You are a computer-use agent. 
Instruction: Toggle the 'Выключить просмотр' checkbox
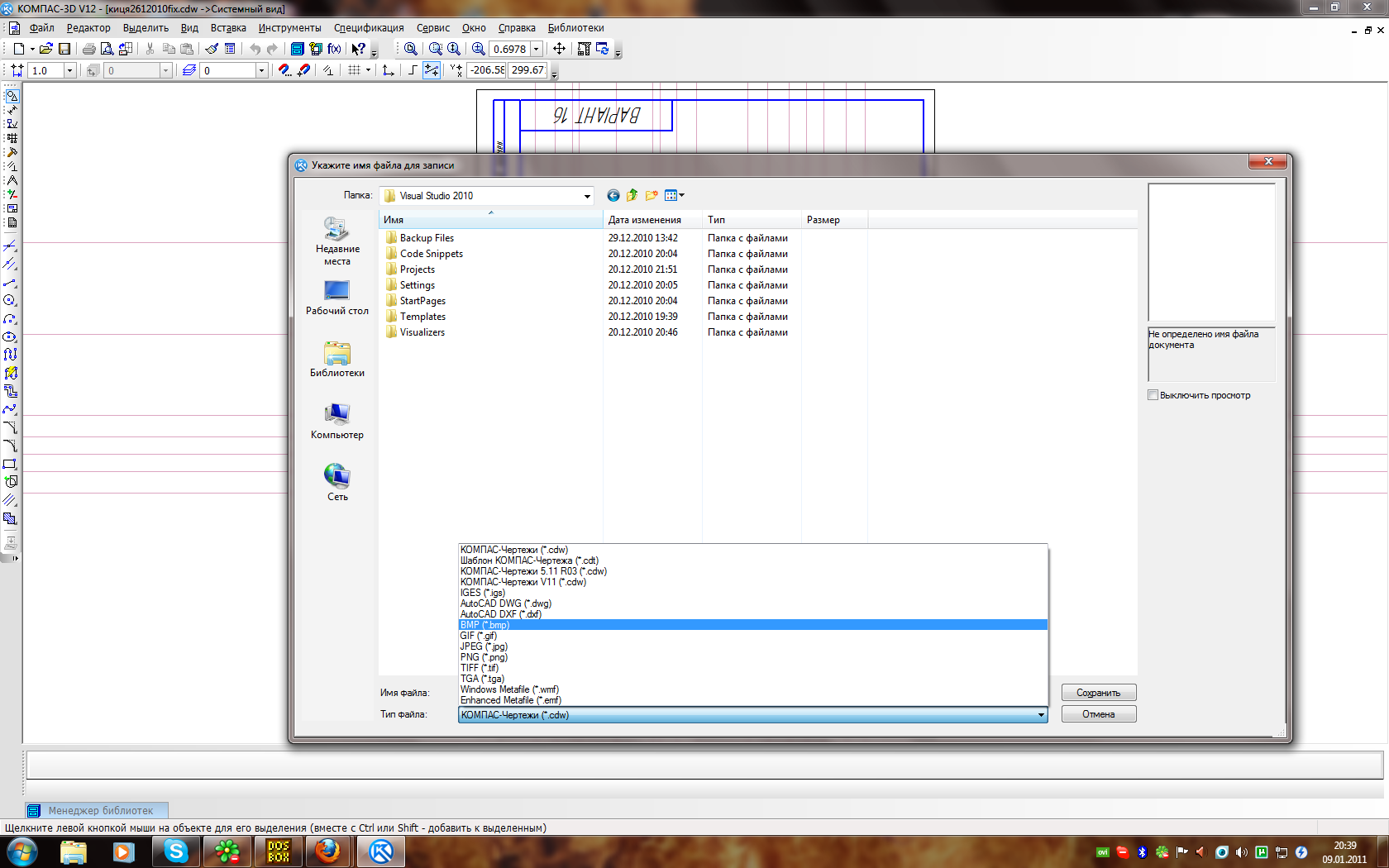(x=1153, y=395)
